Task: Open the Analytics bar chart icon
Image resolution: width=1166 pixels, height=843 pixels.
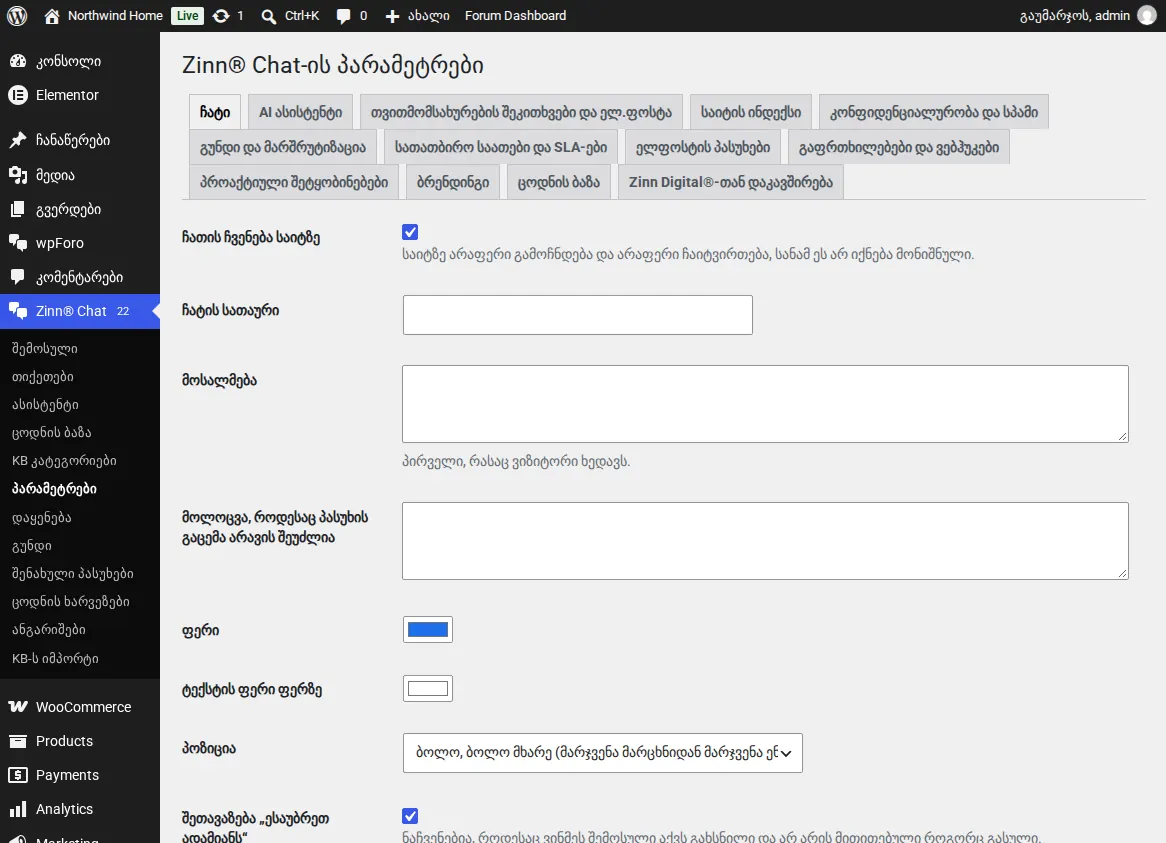Action: [x=18, y=810]
